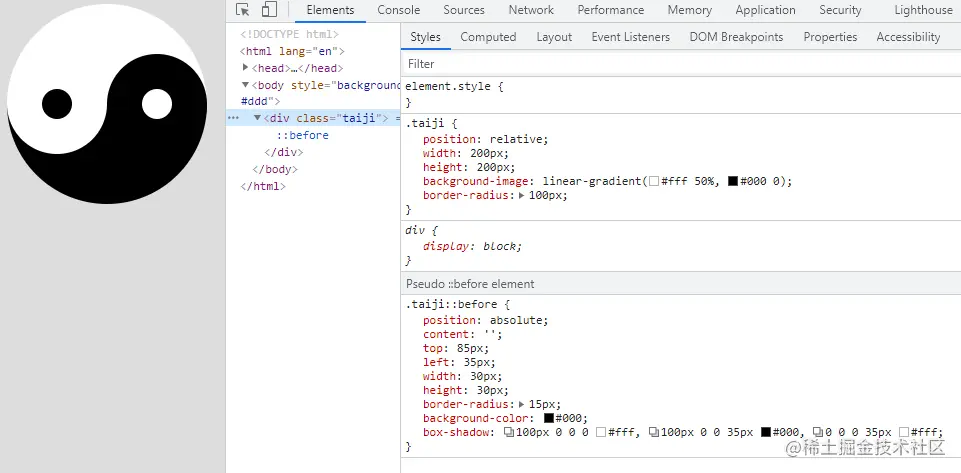Open the Network tab
961x473 pixels.
tap(531, 10)
